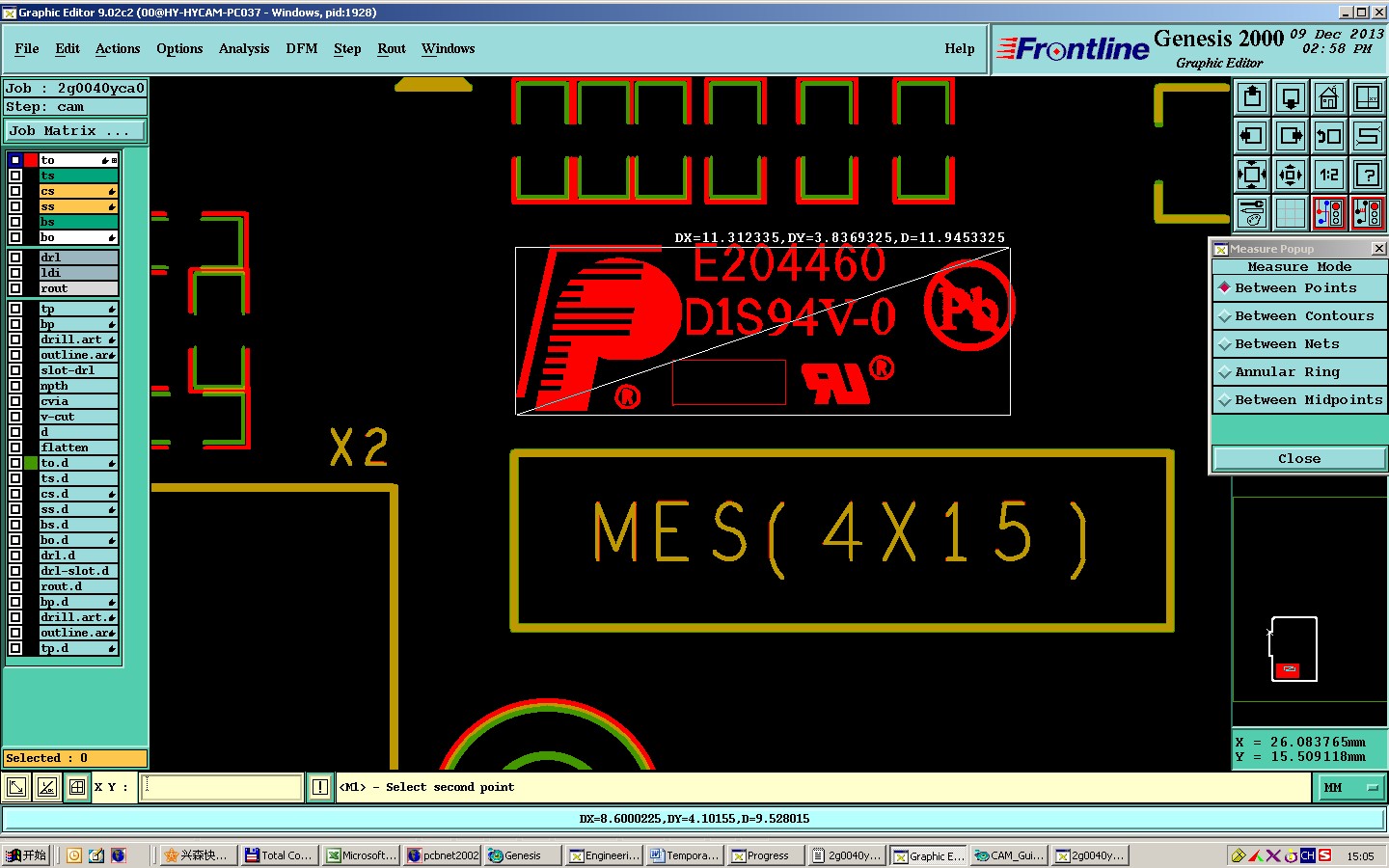Image resolution: width=1389 pixels, height=868 pixels.
Task: Toggle checkbox for layer bo
Action: click(x=15, y=237)
